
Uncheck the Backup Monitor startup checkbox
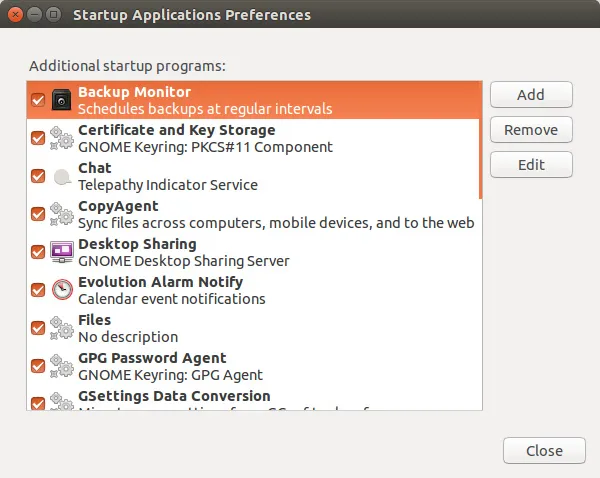(x=38, y=100)
